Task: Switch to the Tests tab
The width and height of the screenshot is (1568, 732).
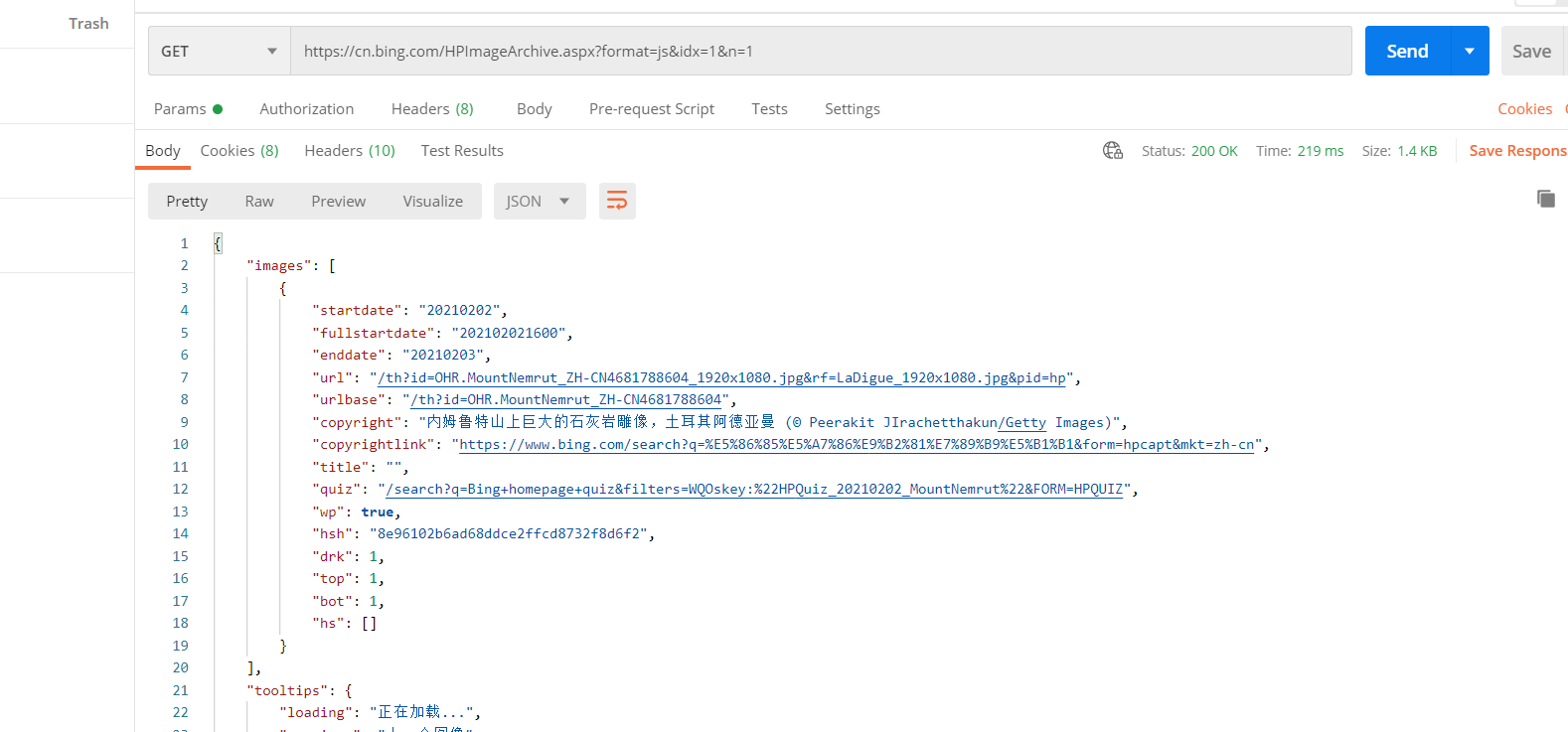Action: (769, 109)
